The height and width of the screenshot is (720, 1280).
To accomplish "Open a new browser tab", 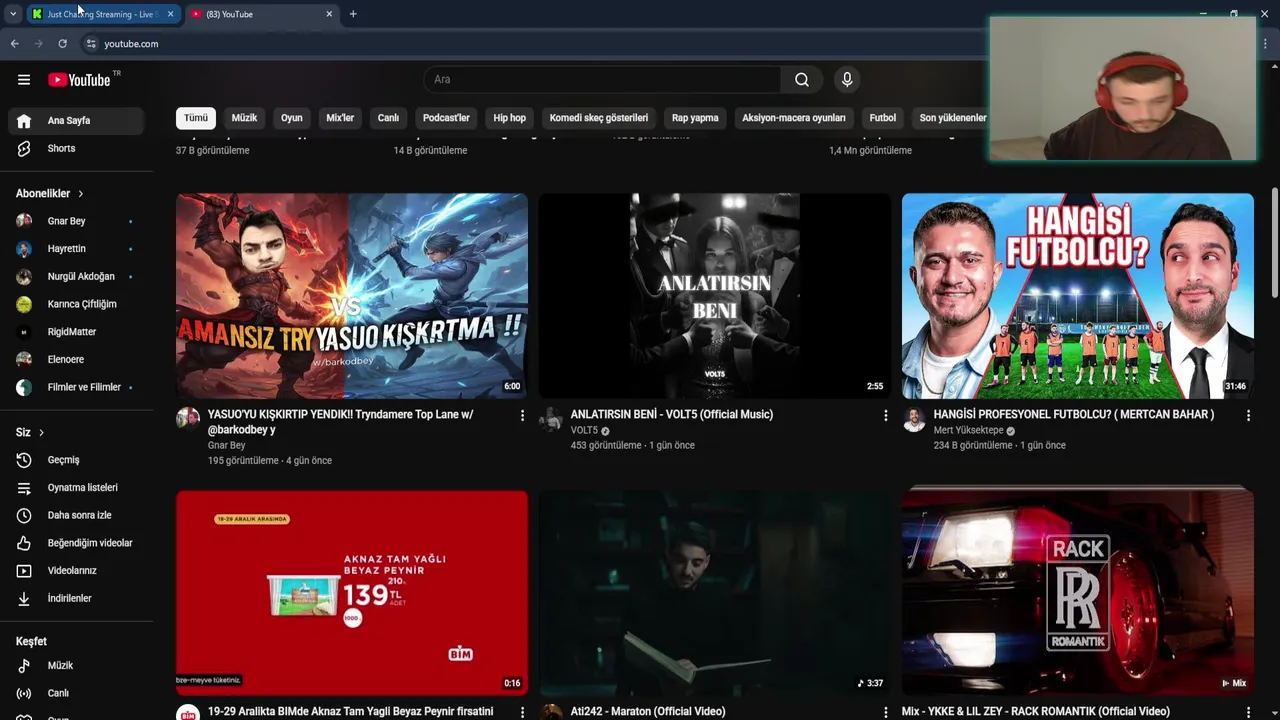I will (x=353, y=14).
